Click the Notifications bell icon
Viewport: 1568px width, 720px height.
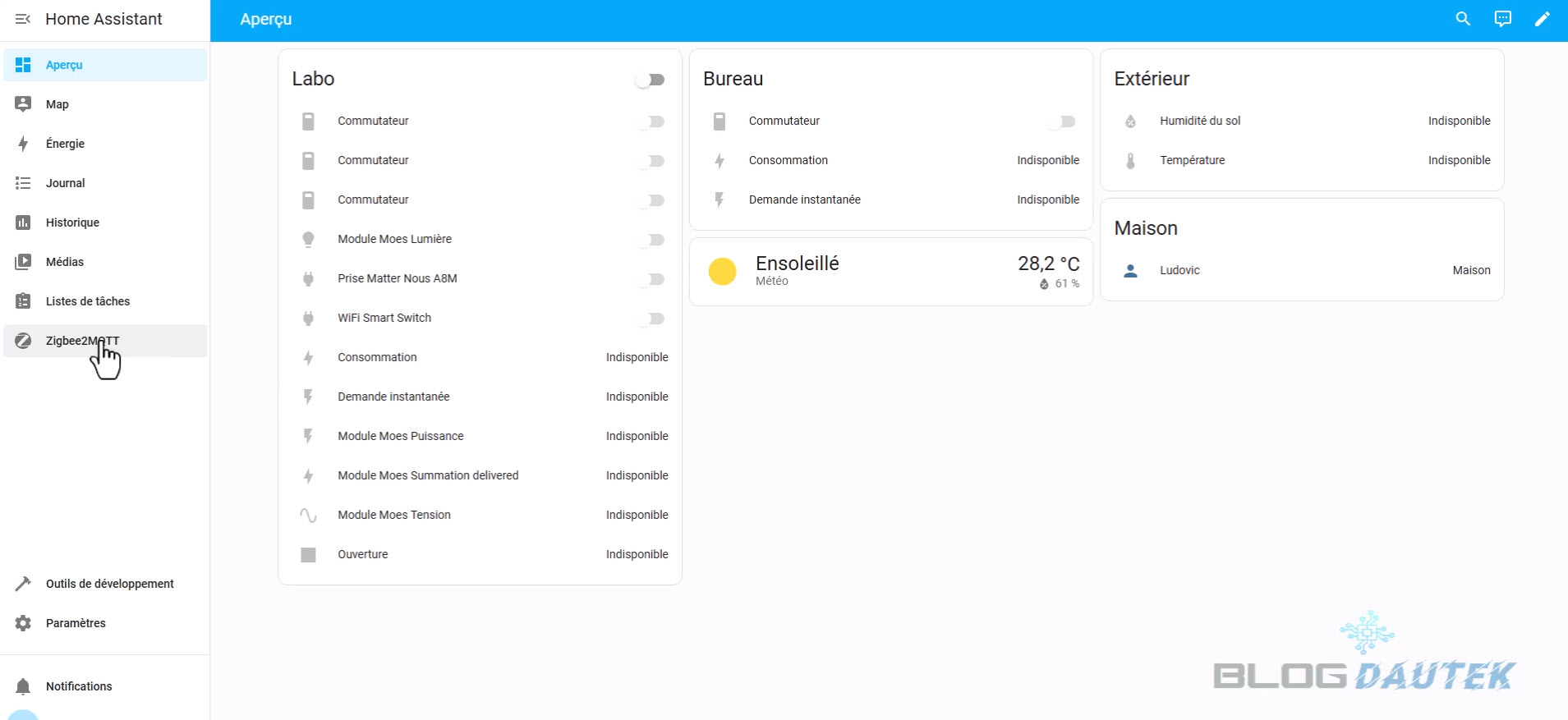[23, 686]
